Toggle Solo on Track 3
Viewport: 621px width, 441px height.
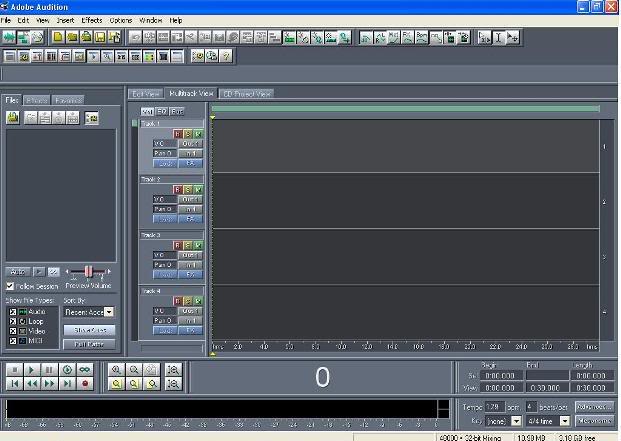[x=188, y=245]
